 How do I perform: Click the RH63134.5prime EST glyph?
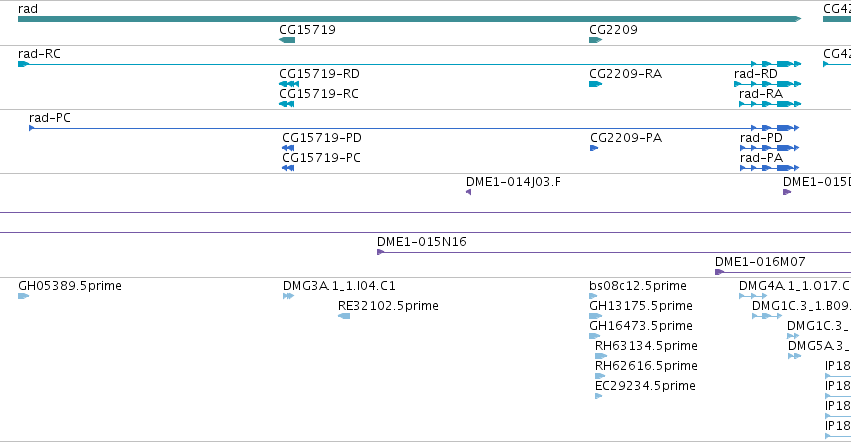(601, 357)
